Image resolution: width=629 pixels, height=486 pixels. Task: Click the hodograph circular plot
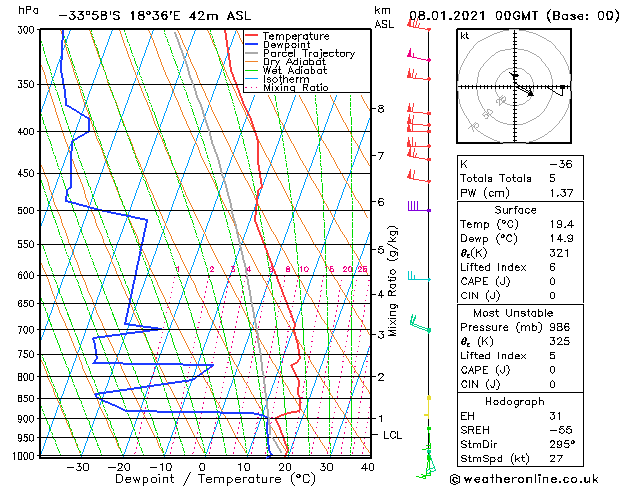pyautogui.click(x=515, y=88)
